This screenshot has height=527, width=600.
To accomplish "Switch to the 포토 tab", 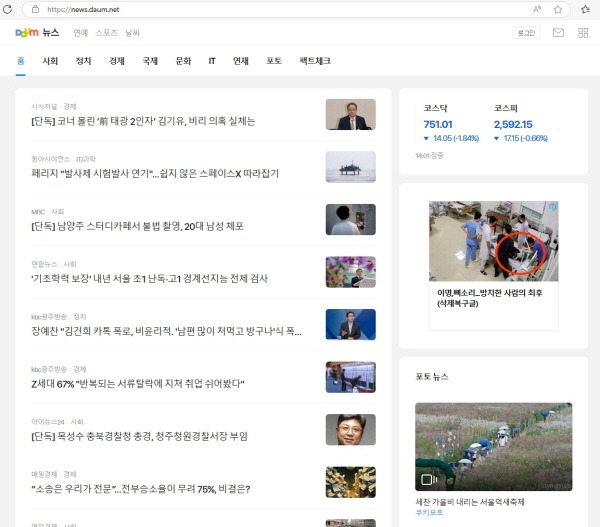I will pos(274,61).
